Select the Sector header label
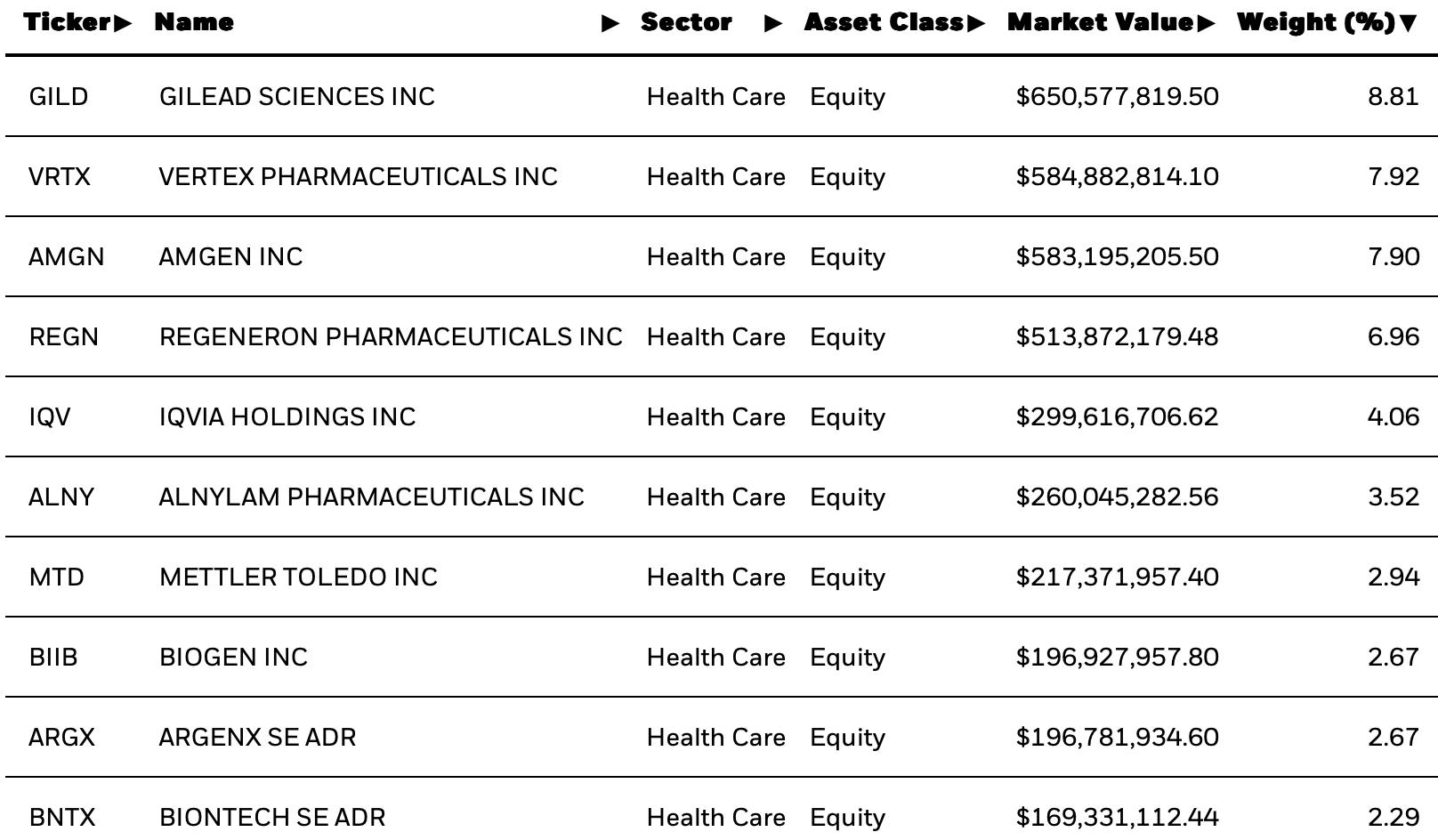The height and width of the screenshot is (840, 1438). (x=686, y=23)
